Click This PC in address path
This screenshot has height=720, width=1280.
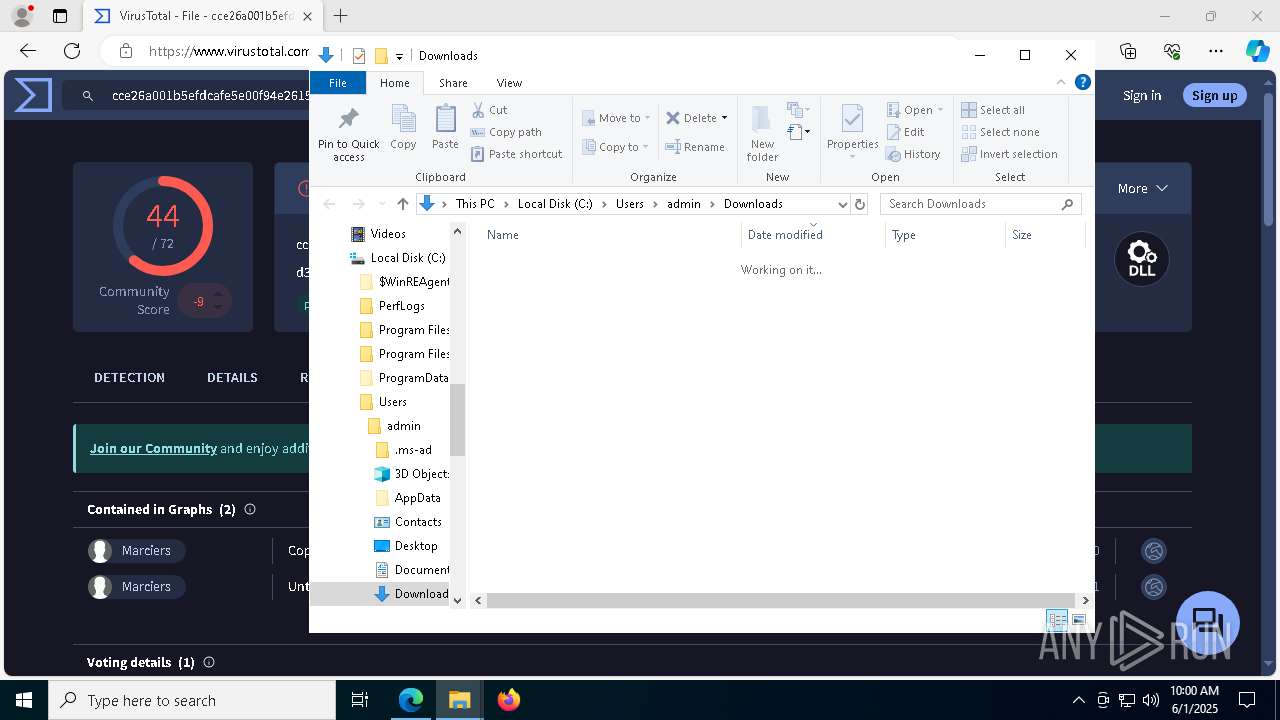click(475, 204)
